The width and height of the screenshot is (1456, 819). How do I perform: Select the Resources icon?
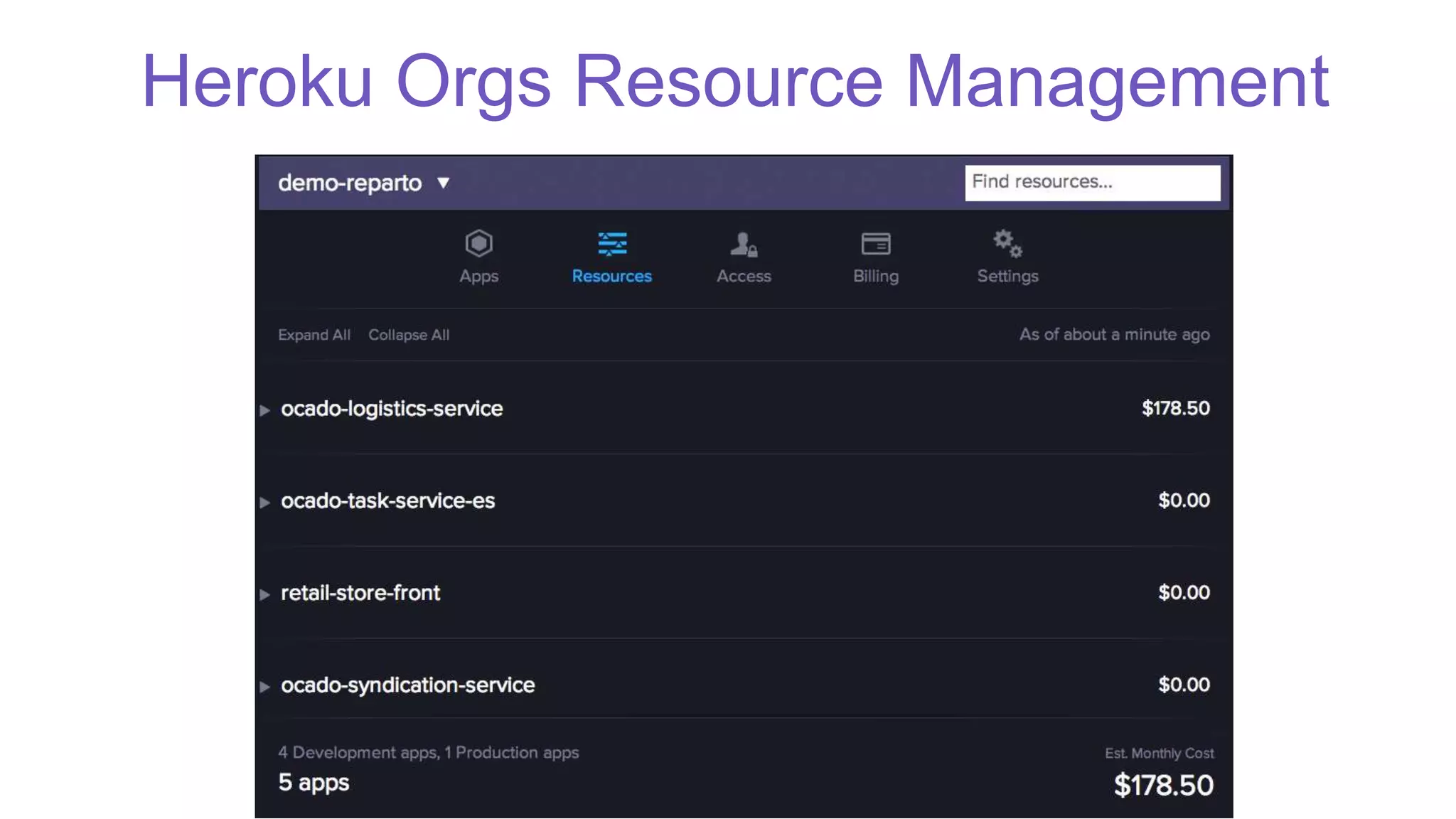pyautogui.click(x=612, y=244)
